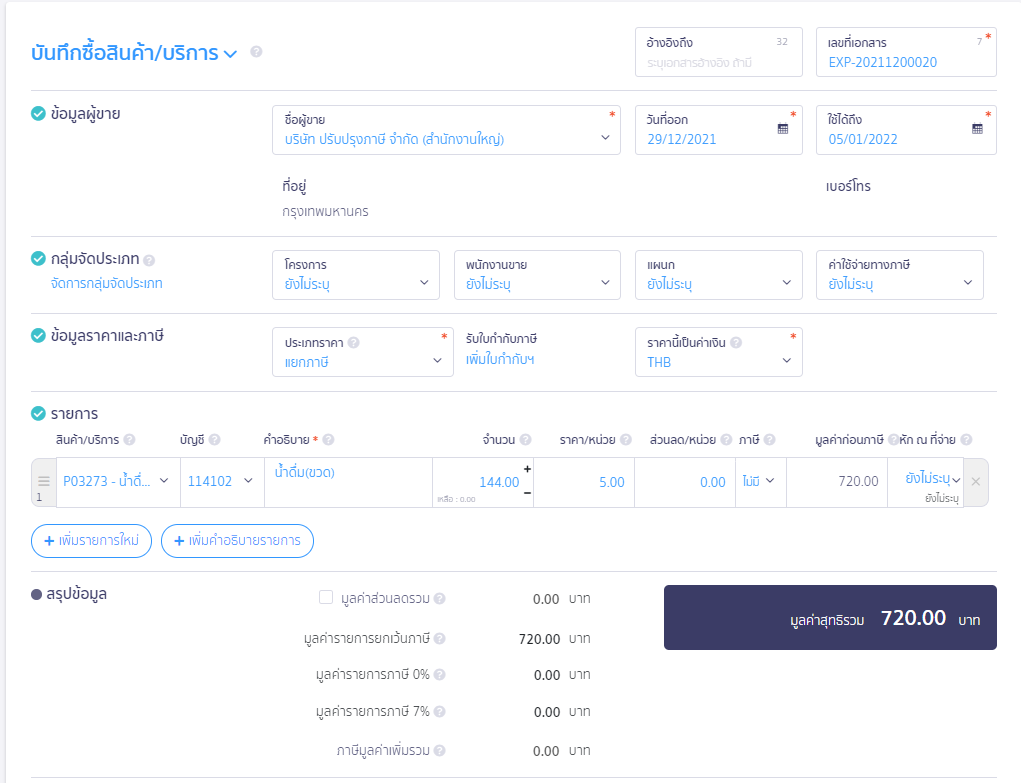Image resolution: width=1021 pixels, height=783 pixels.
Task: Click วันที่ออก date 29/12/2021 field
Action: (x=719, y=130)
